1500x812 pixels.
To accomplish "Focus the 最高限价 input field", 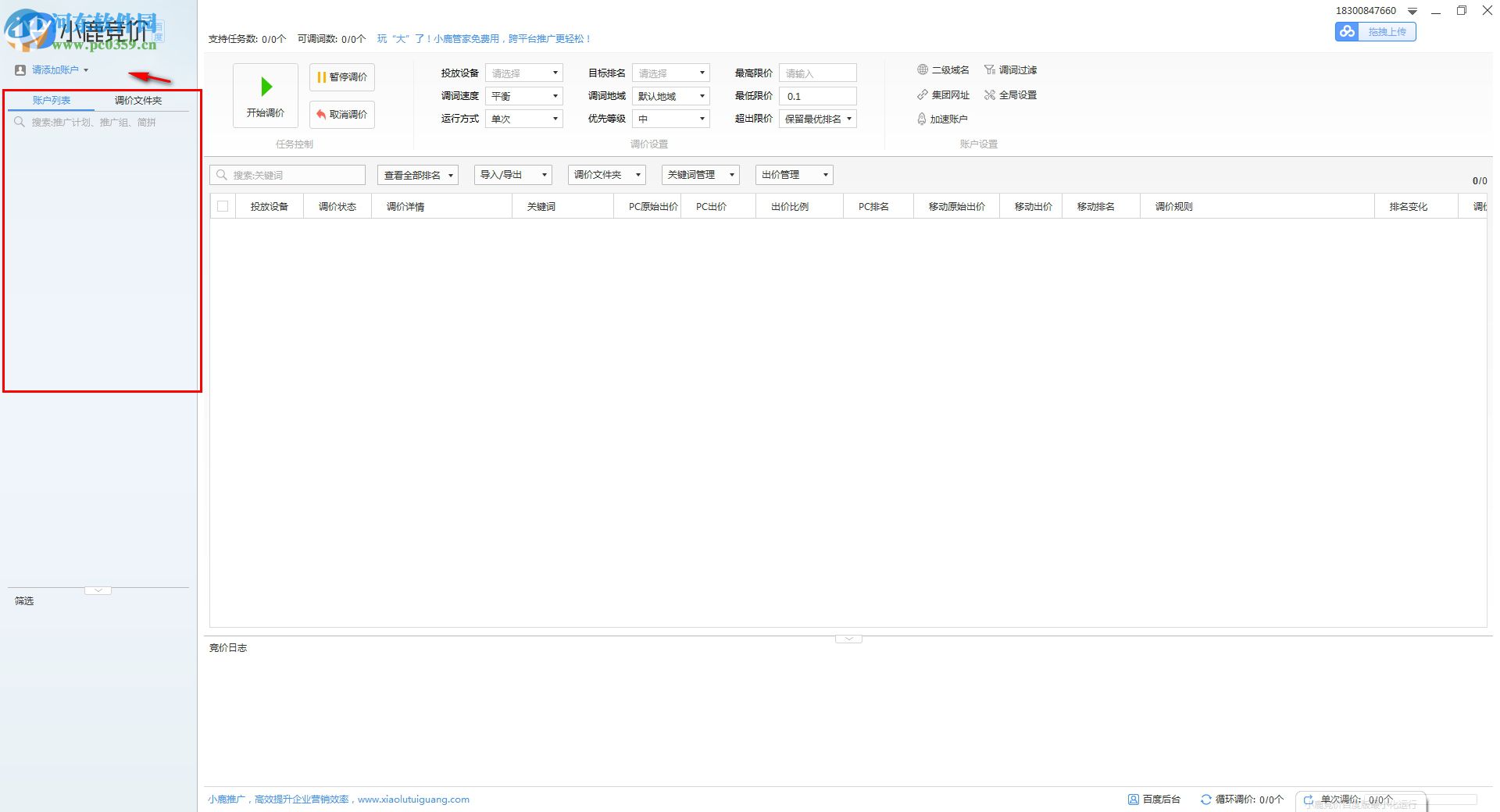I will coord(817,73).
